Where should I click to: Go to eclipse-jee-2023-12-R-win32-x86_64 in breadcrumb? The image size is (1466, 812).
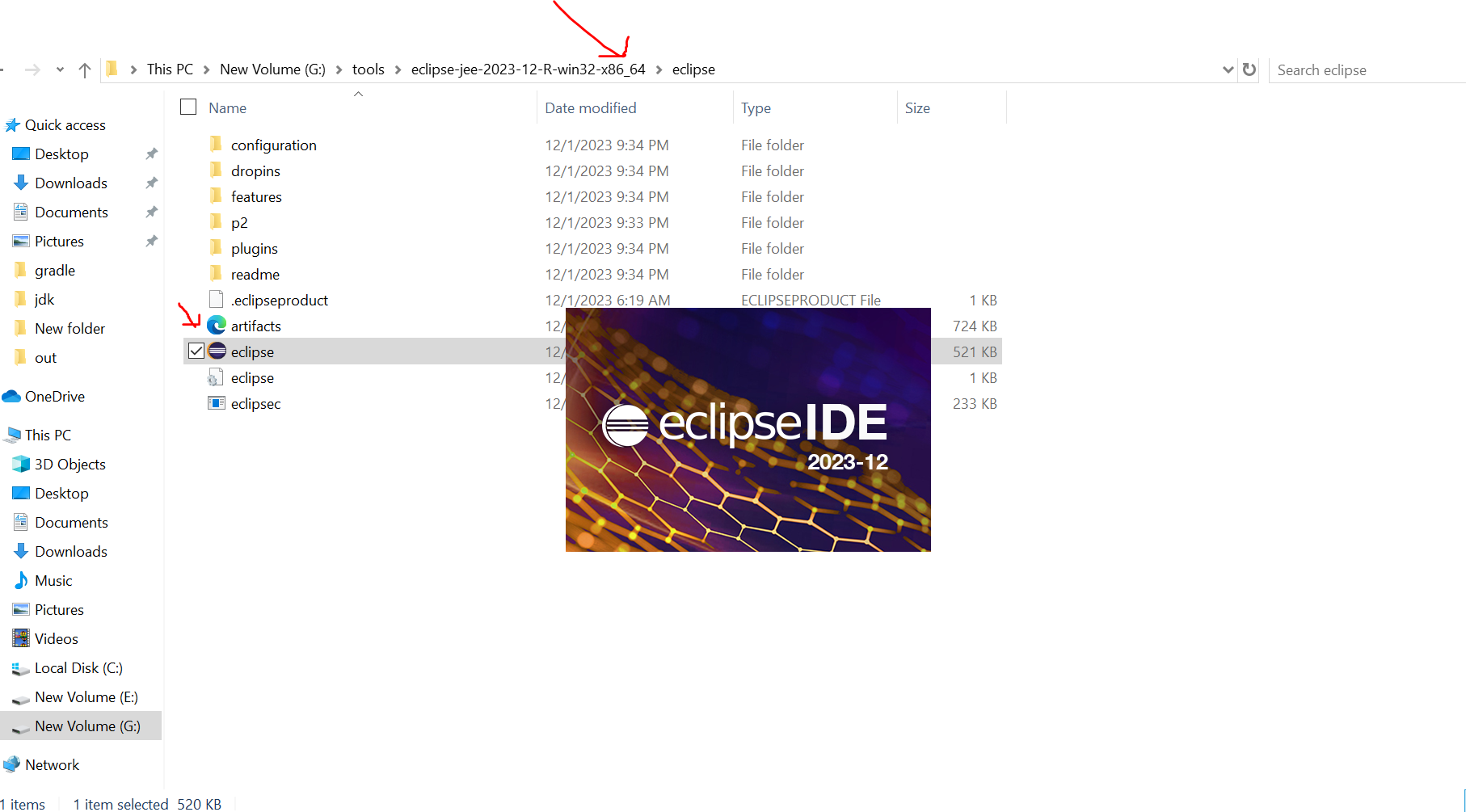pyautogui.click(x=528, y=69)
